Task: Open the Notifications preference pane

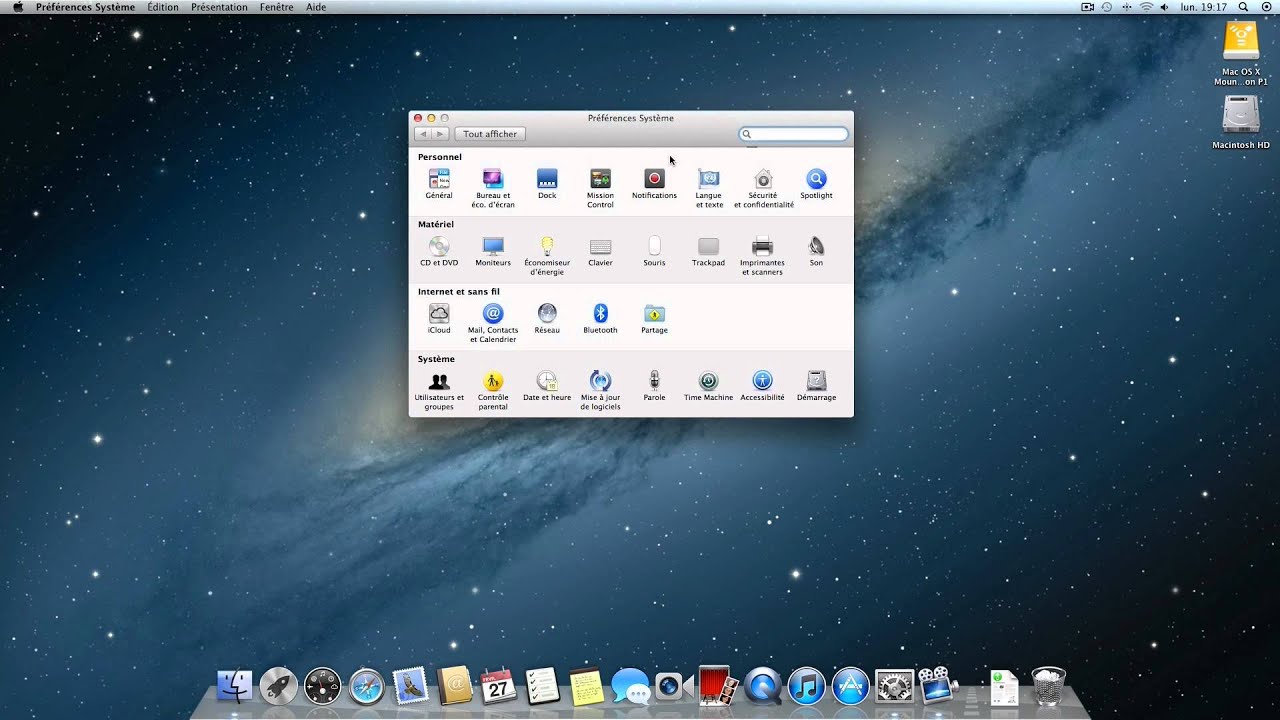Action: 654,184
